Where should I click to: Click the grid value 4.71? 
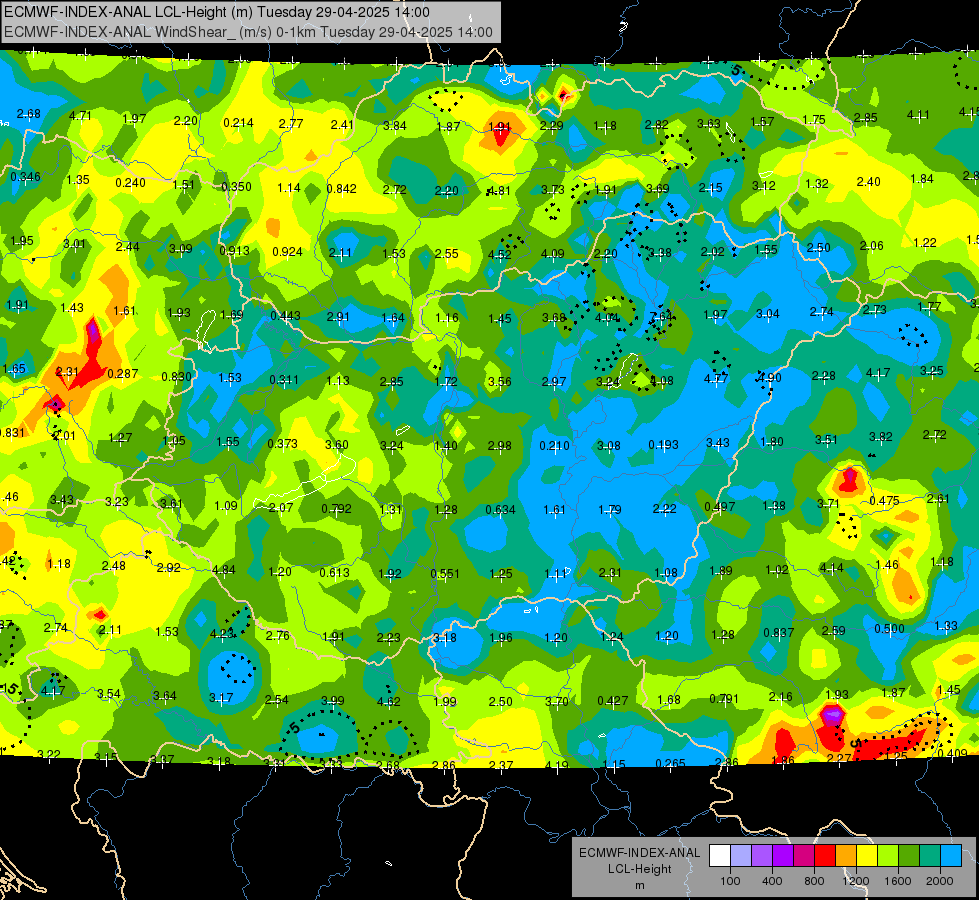[x=80, y=116]
